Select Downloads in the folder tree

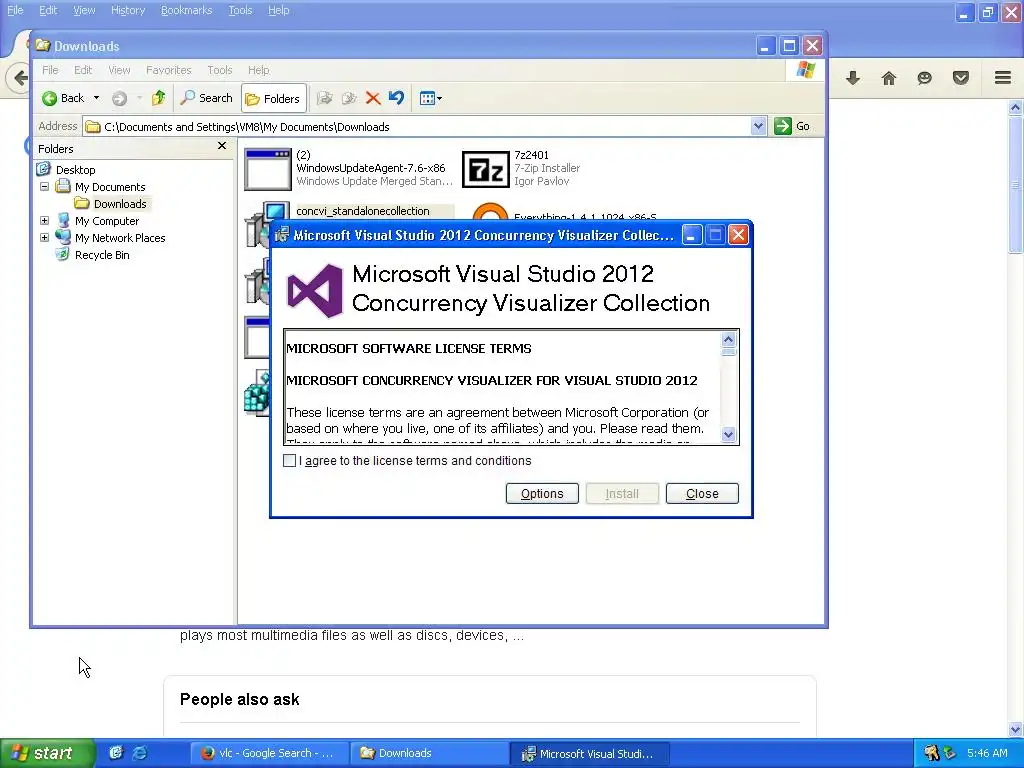(x=120, y=204)
